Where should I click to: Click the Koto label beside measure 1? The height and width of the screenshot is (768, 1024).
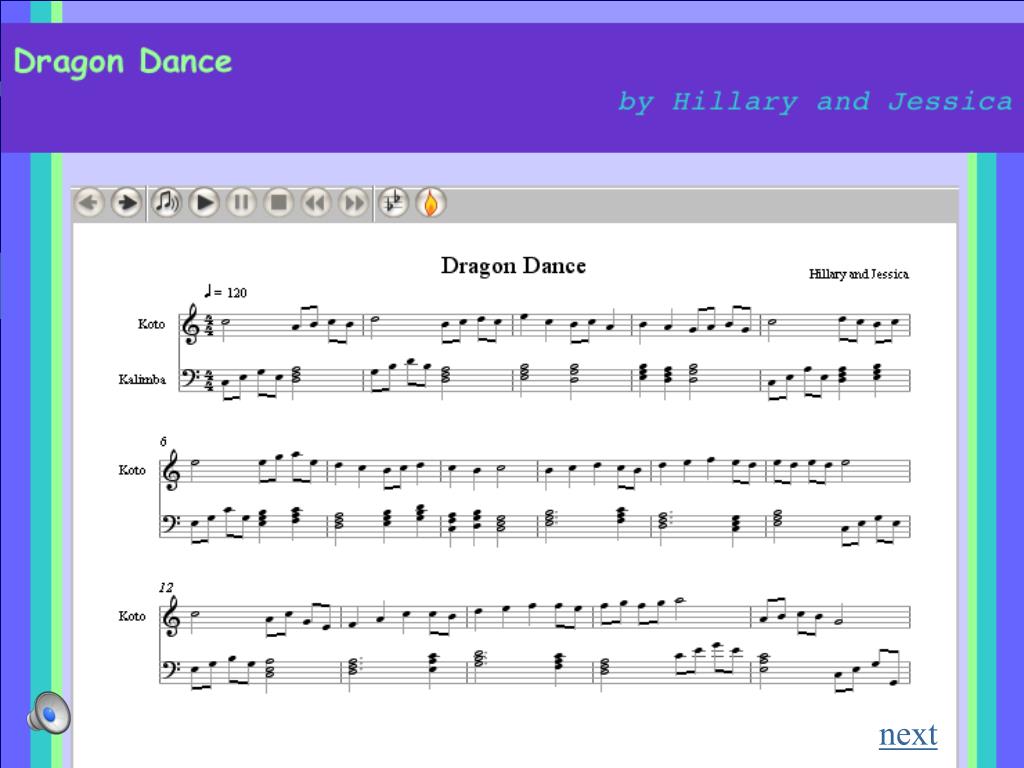[x=152, y=324]
